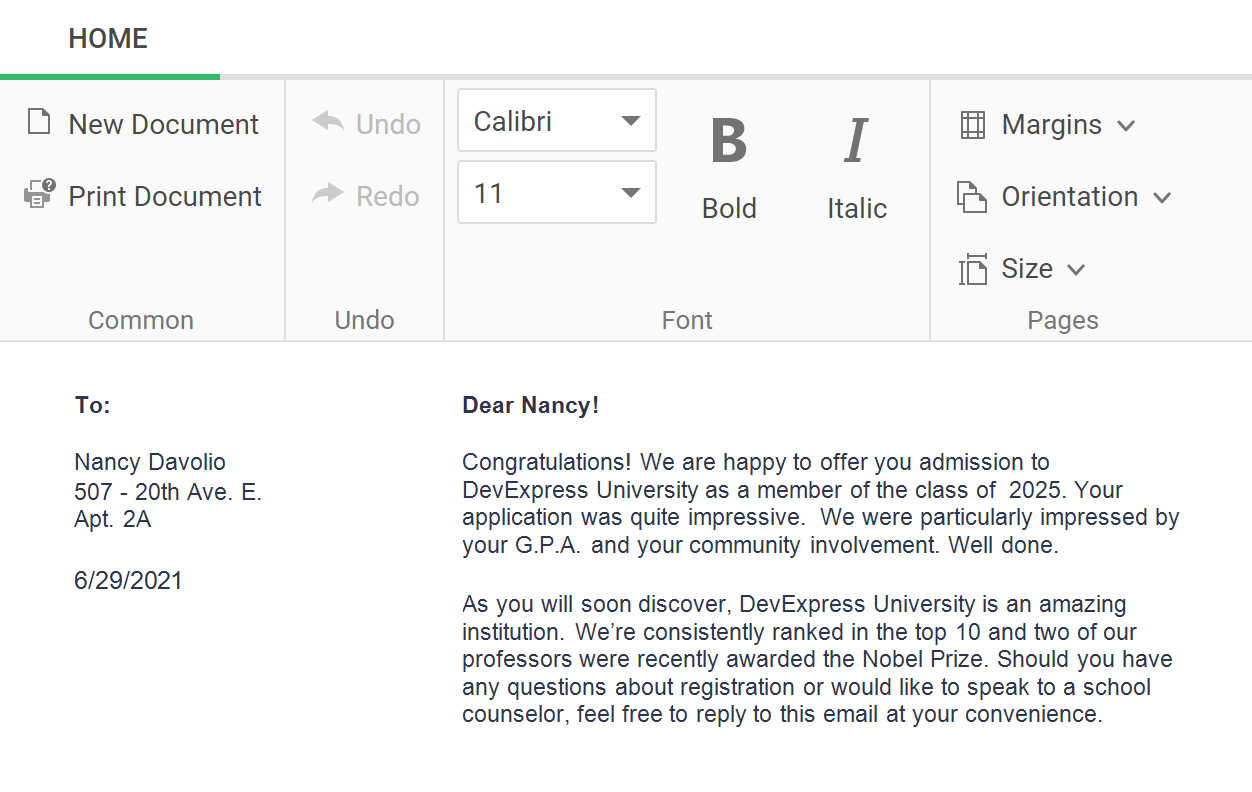The image size is (1252, 792).
Task: Switch to the HOME ribbon tab
Action: coord(108,39)
